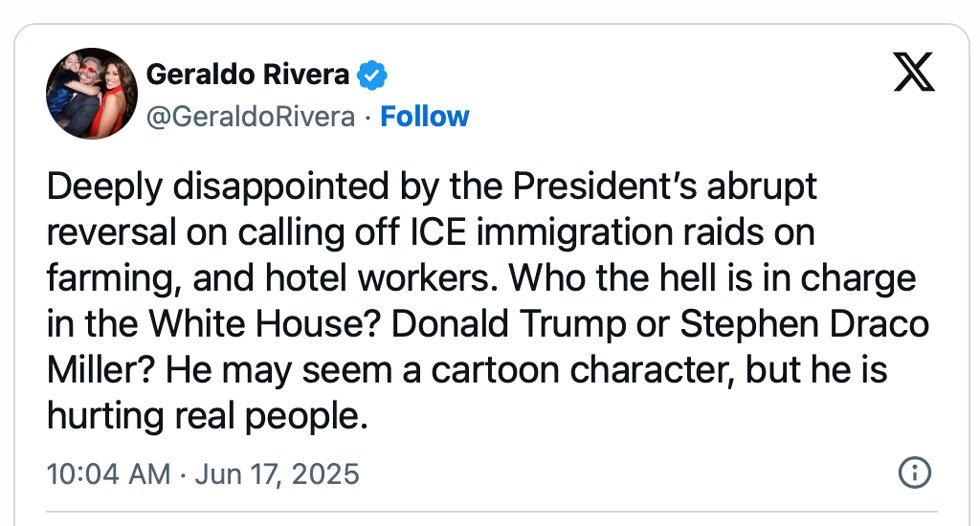This screenshot has height=526, width=980.
Task: Click the X logo in the tweet corner
Action: (x=914, y=72)
